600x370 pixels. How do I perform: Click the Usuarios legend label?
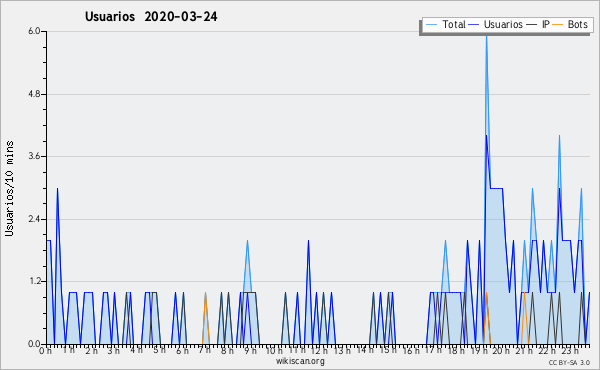point(503,24)
